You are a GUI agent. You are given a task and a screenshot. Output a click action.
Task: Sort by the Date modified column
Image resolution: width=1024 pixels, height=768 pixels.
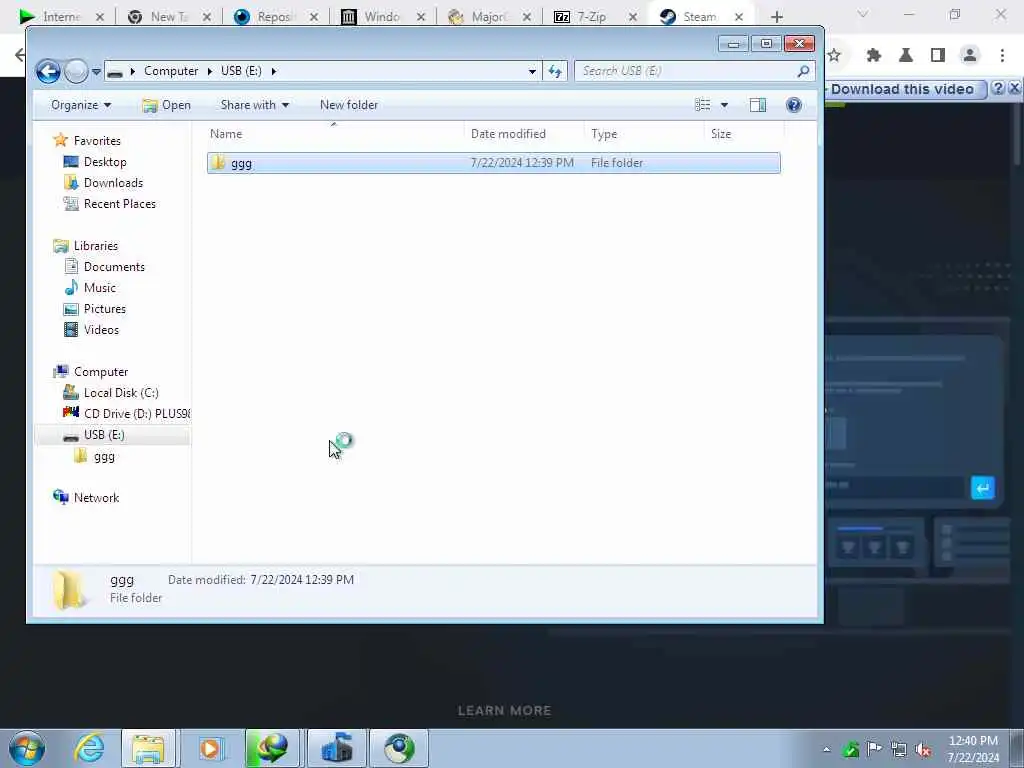coord(524,133)
